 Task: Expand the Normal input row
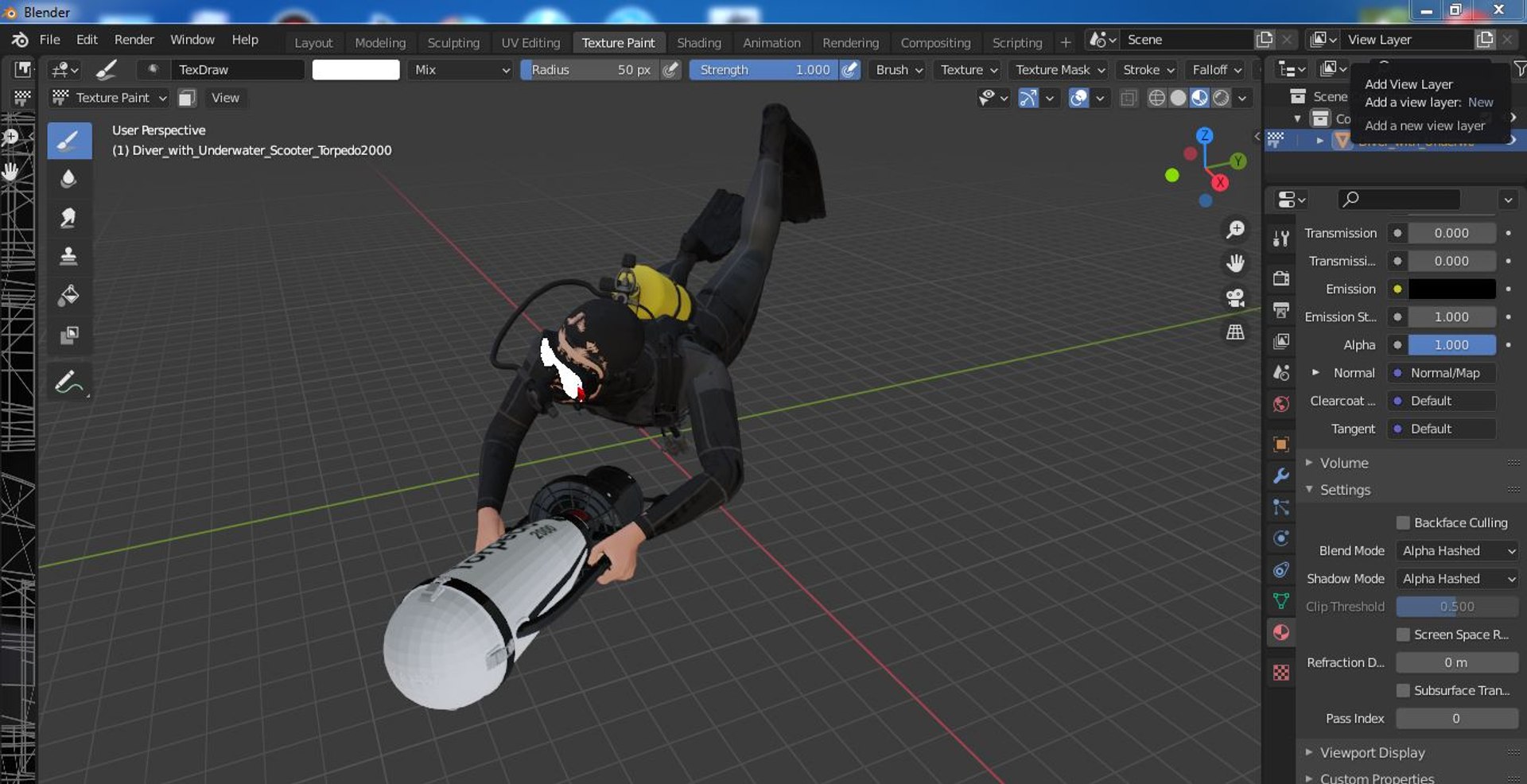pyautogui.click(x=1315, y=372)
